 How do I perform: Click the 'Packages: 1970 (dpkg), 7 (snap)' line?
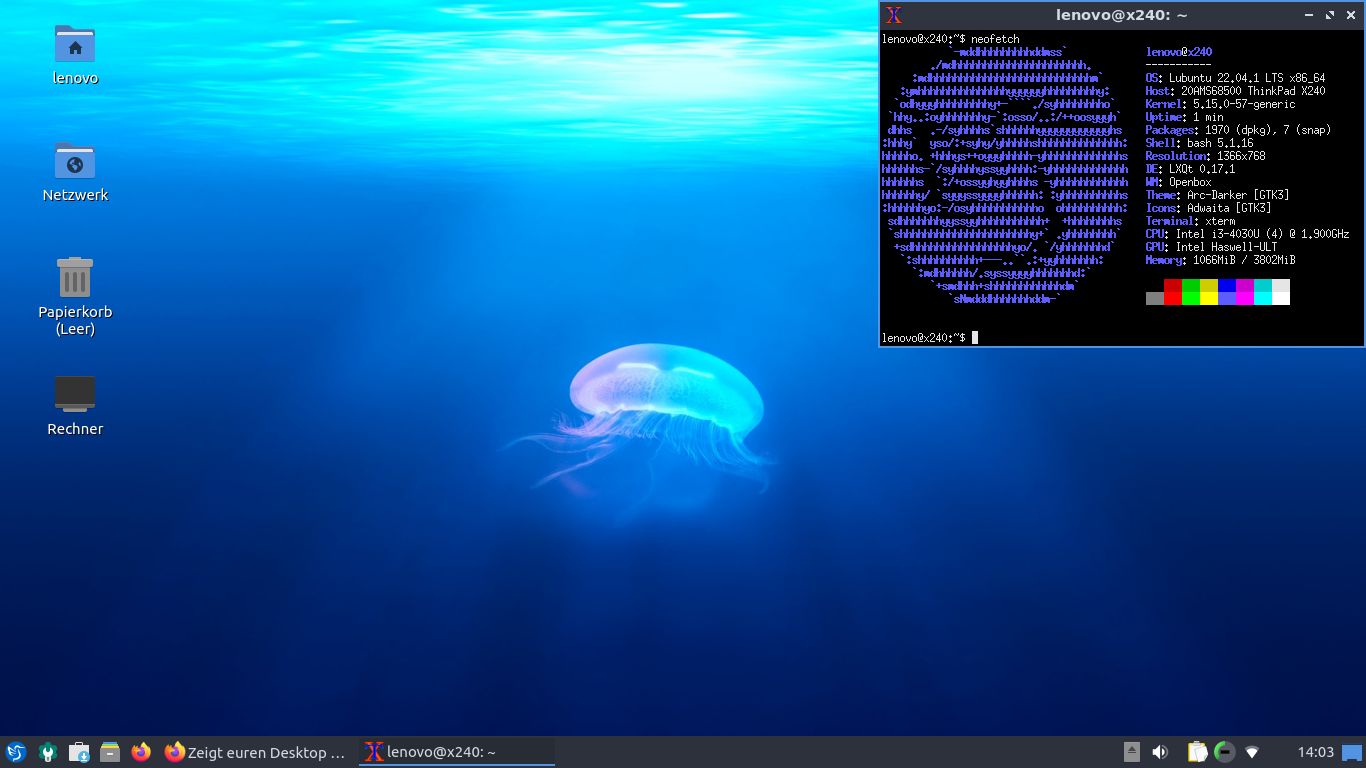pyautogui.click(x=1238, y=130)
